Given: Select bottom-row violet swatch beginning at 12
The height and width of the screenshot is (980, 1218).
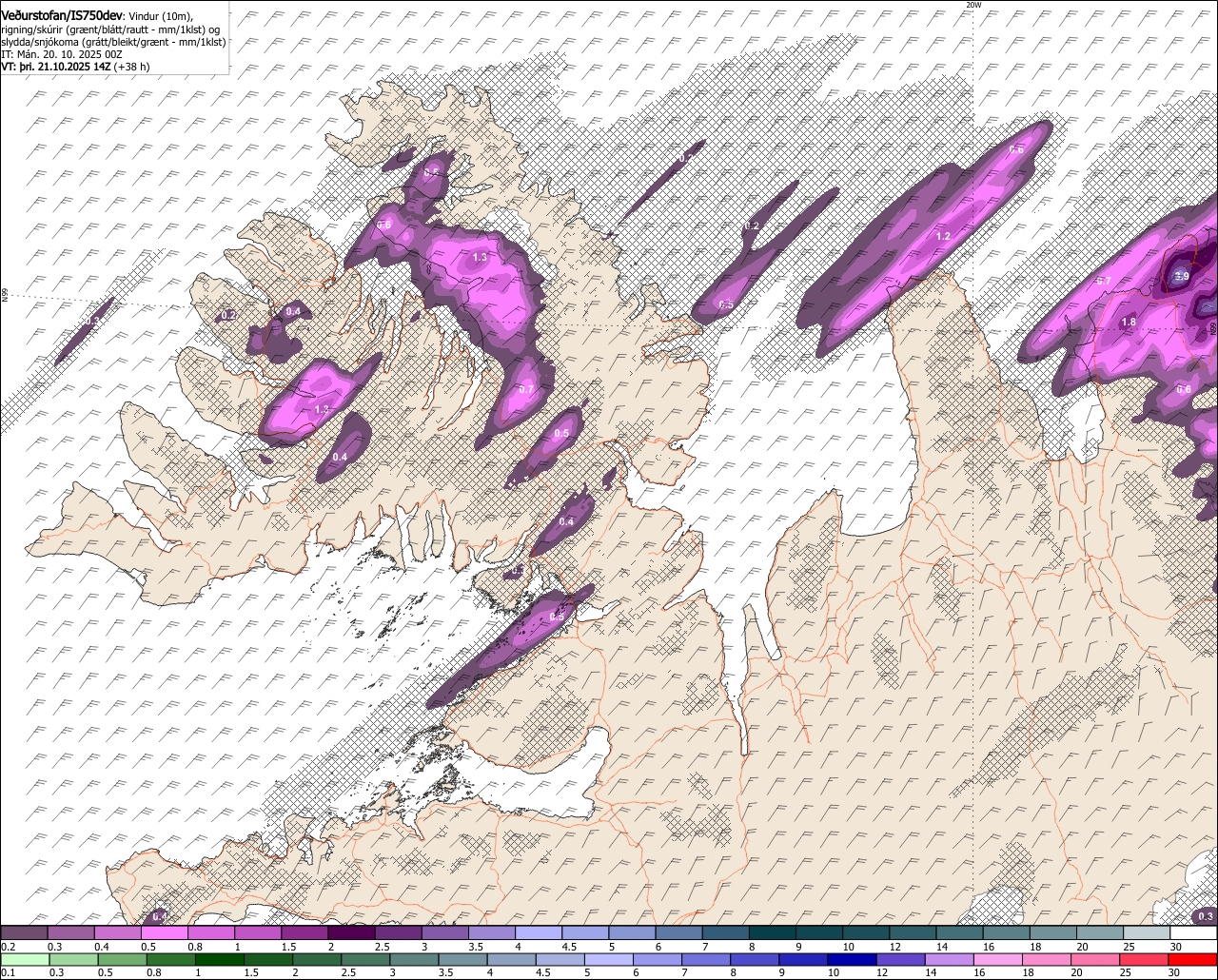Looking at the screenshot, I should click(x=900, y=960).
